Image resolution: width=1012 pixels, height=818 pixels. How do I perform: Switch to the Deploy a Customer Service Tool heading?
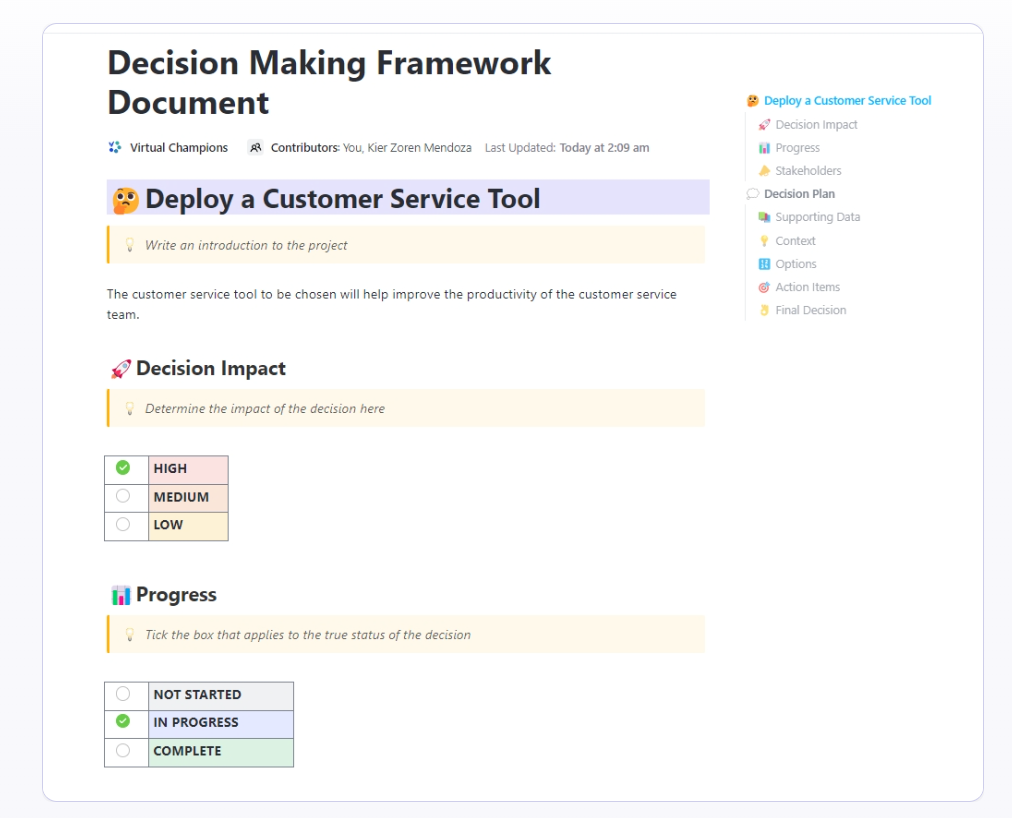click(847, 100)
